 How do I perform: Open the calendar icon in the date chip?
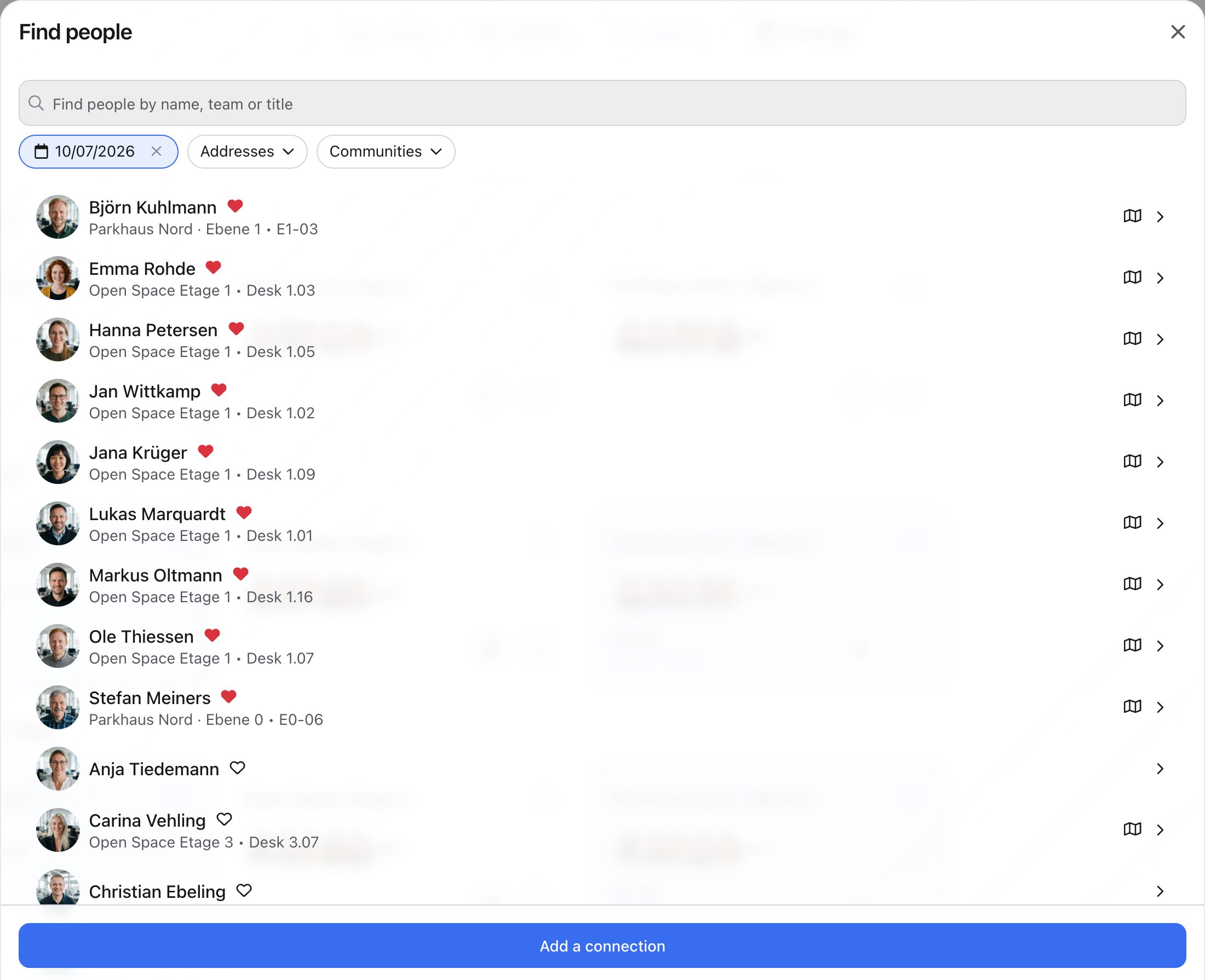click(41, 151)
